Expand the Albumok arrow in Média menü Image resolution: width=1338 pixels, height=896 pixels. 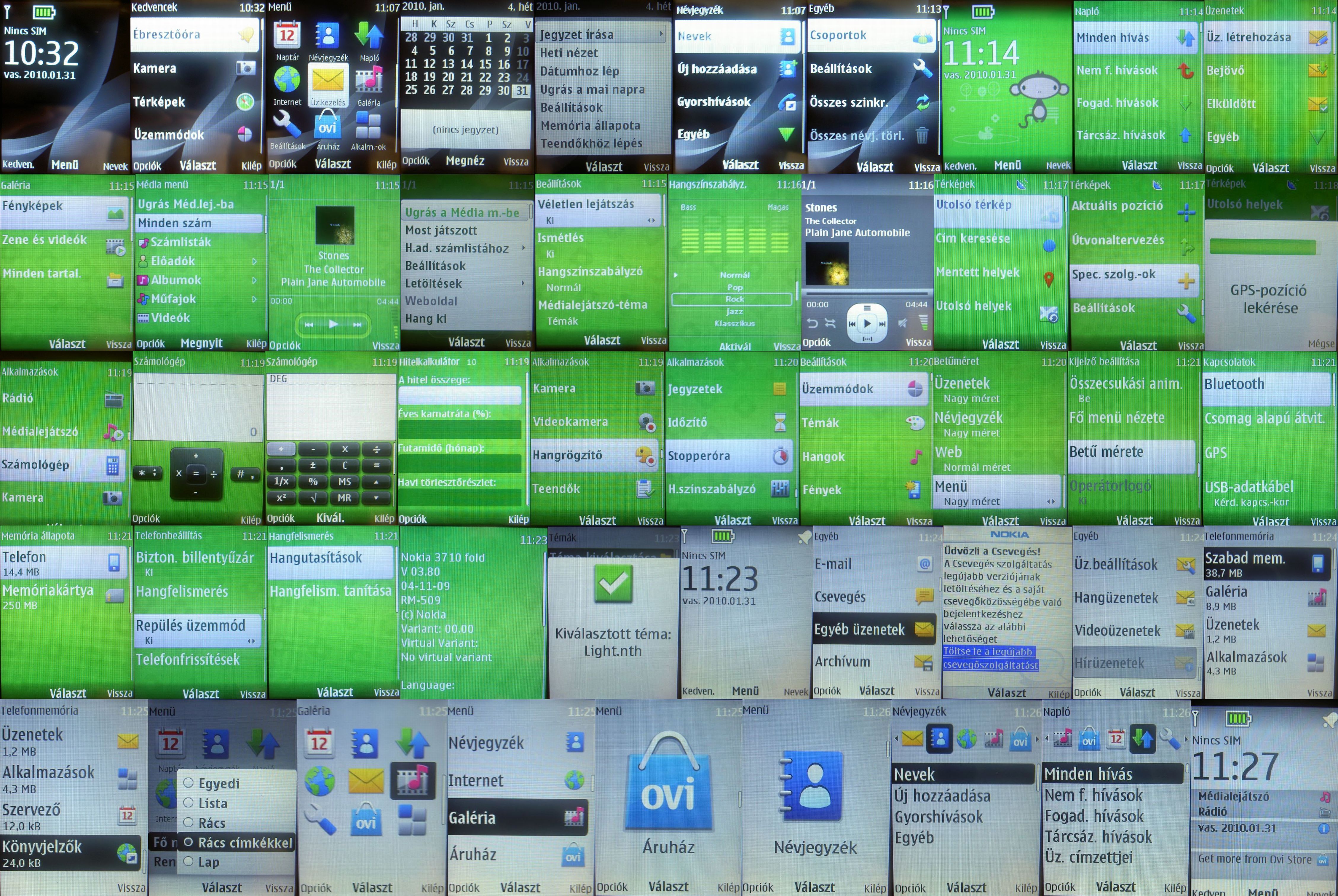(254, 281)
